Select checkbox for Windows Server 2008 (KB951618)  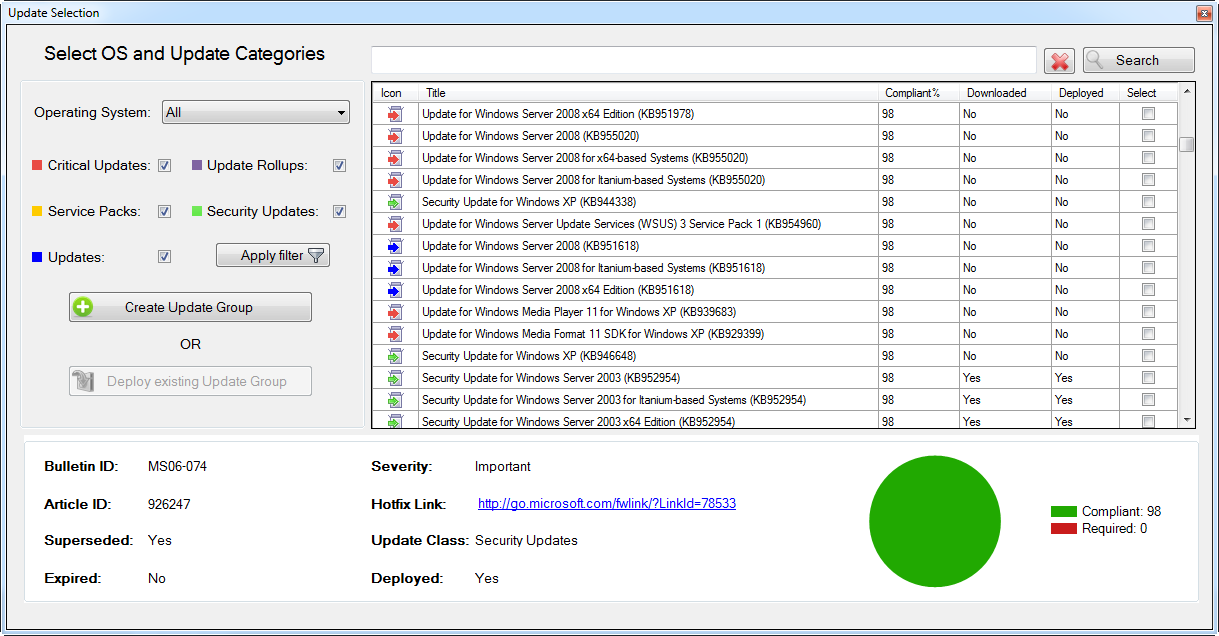point(1148,246)
